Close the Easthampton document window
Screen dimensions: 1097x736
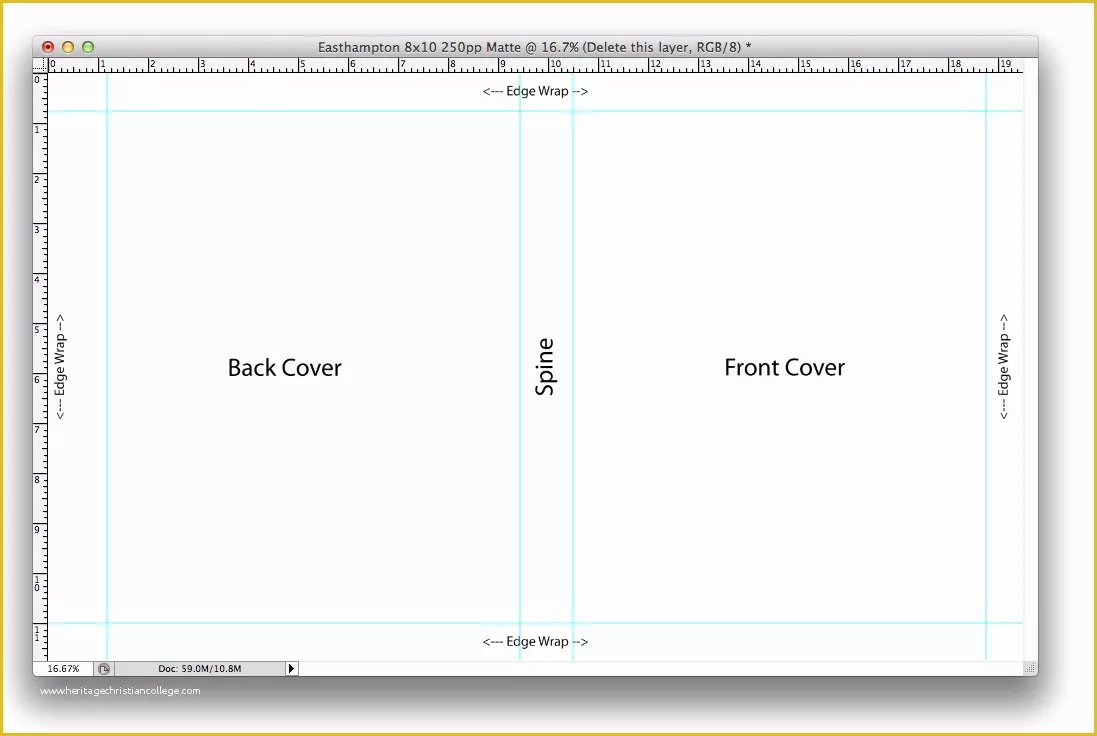point(48,47)
